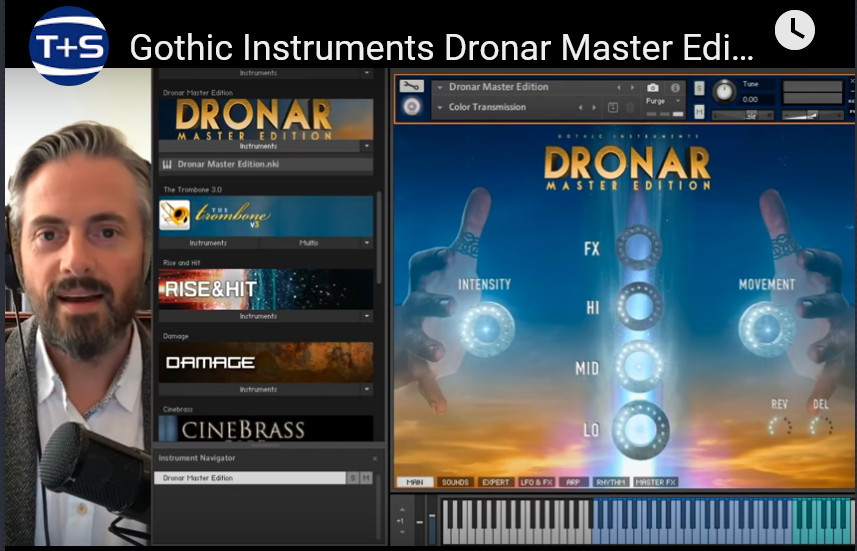Select the Damage library banner
Image resolution: width=857 pixels, height=551 pixels.
pyautogui.click(x=266, y=362)
